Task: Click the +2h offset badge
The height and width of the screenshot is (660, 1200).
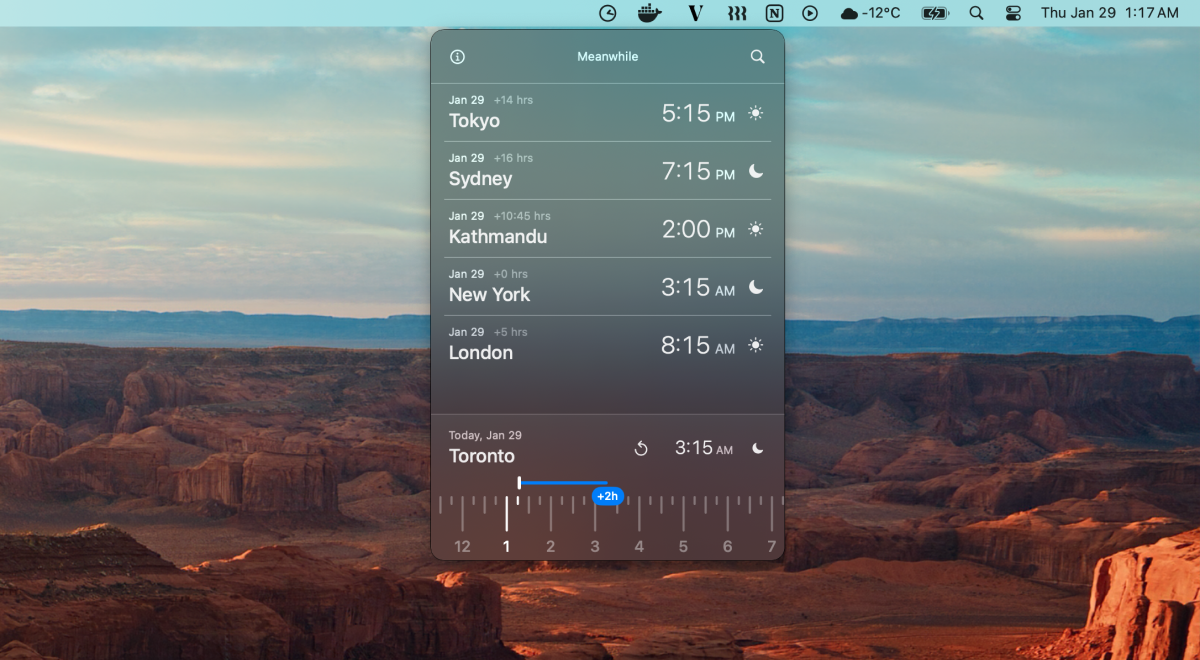Action: click(x=608, y=496)
